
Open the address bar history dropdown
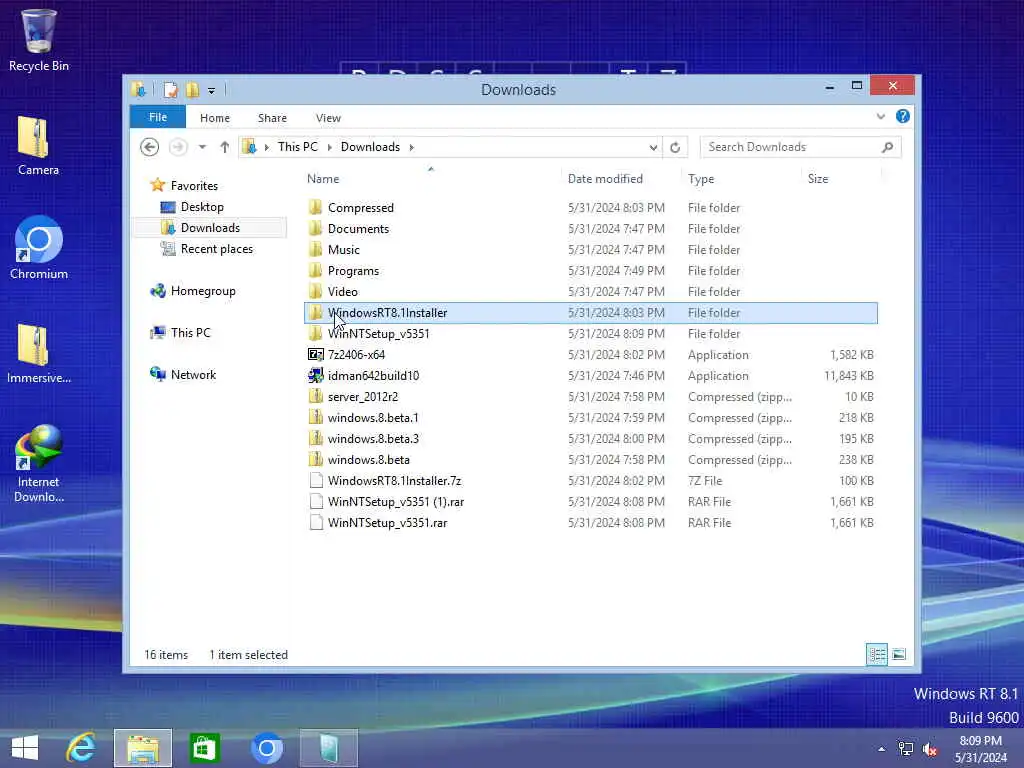click(x=653, y=148)
